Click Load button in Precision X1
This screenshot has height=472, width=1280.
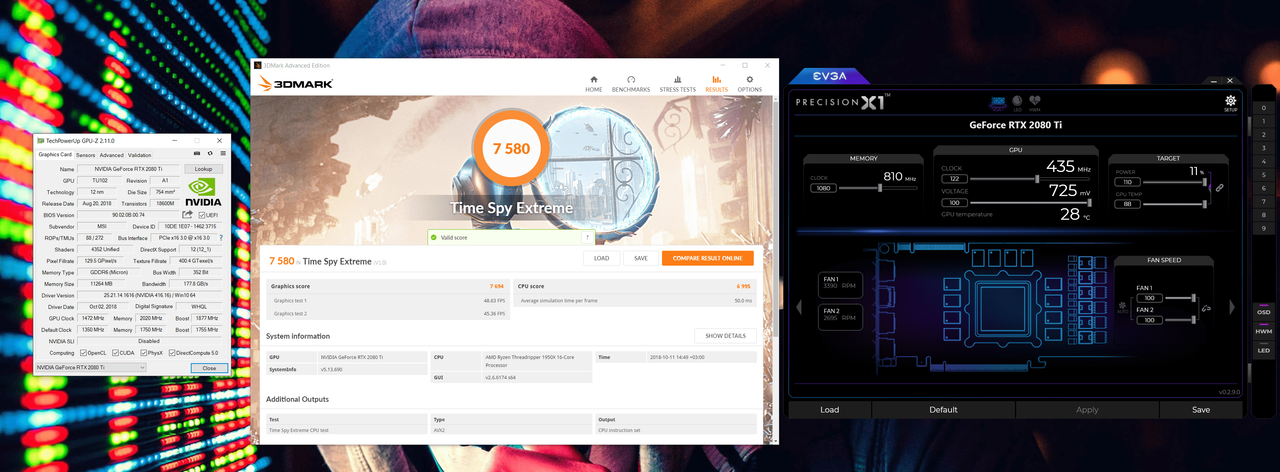point(829,409)
